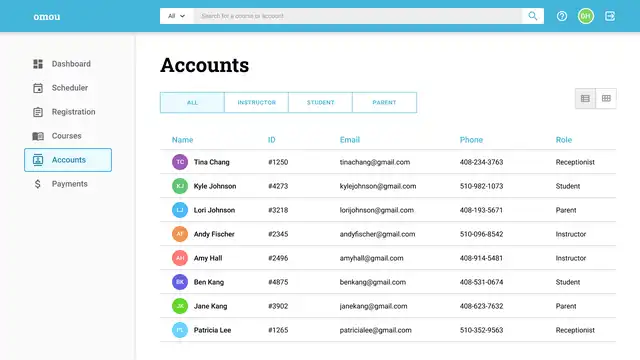
Task: Click the Registration clipboard icon
Action: [38, 112]
